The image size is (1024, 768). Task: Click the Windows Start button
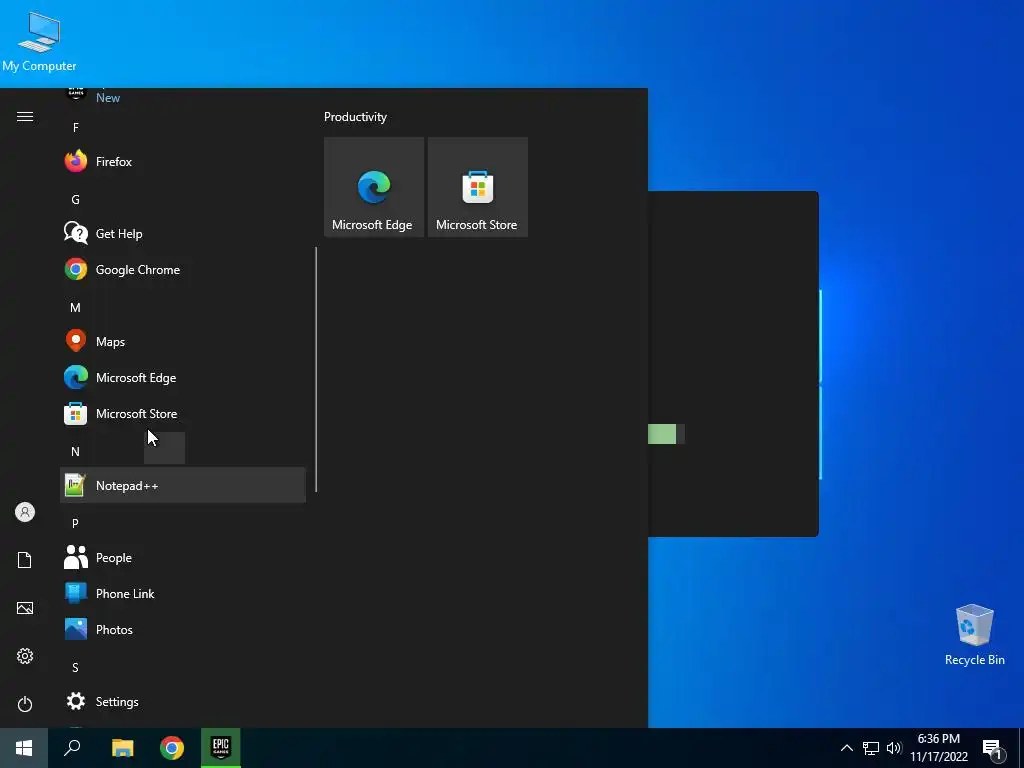coord(24,748)
